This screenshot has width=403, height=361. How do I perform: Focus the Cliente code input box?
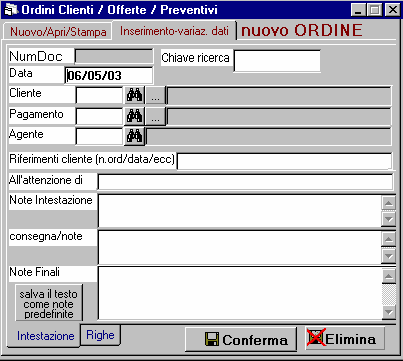coord(99,96)
